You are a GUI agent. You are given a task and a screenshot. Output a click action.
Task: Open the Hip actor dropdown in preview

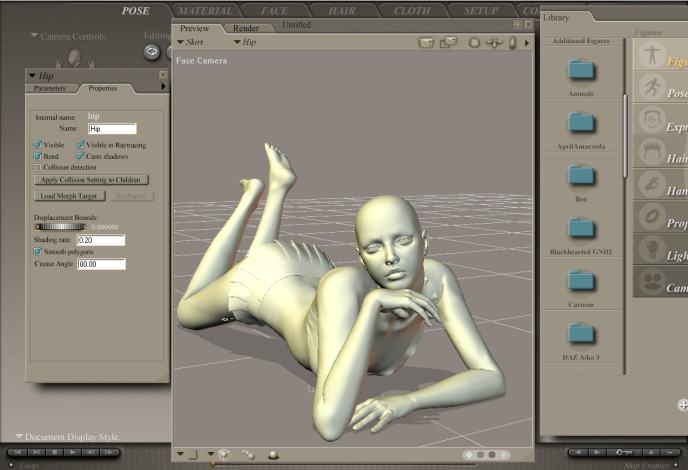pyautogui.click(x=244, y=43)
